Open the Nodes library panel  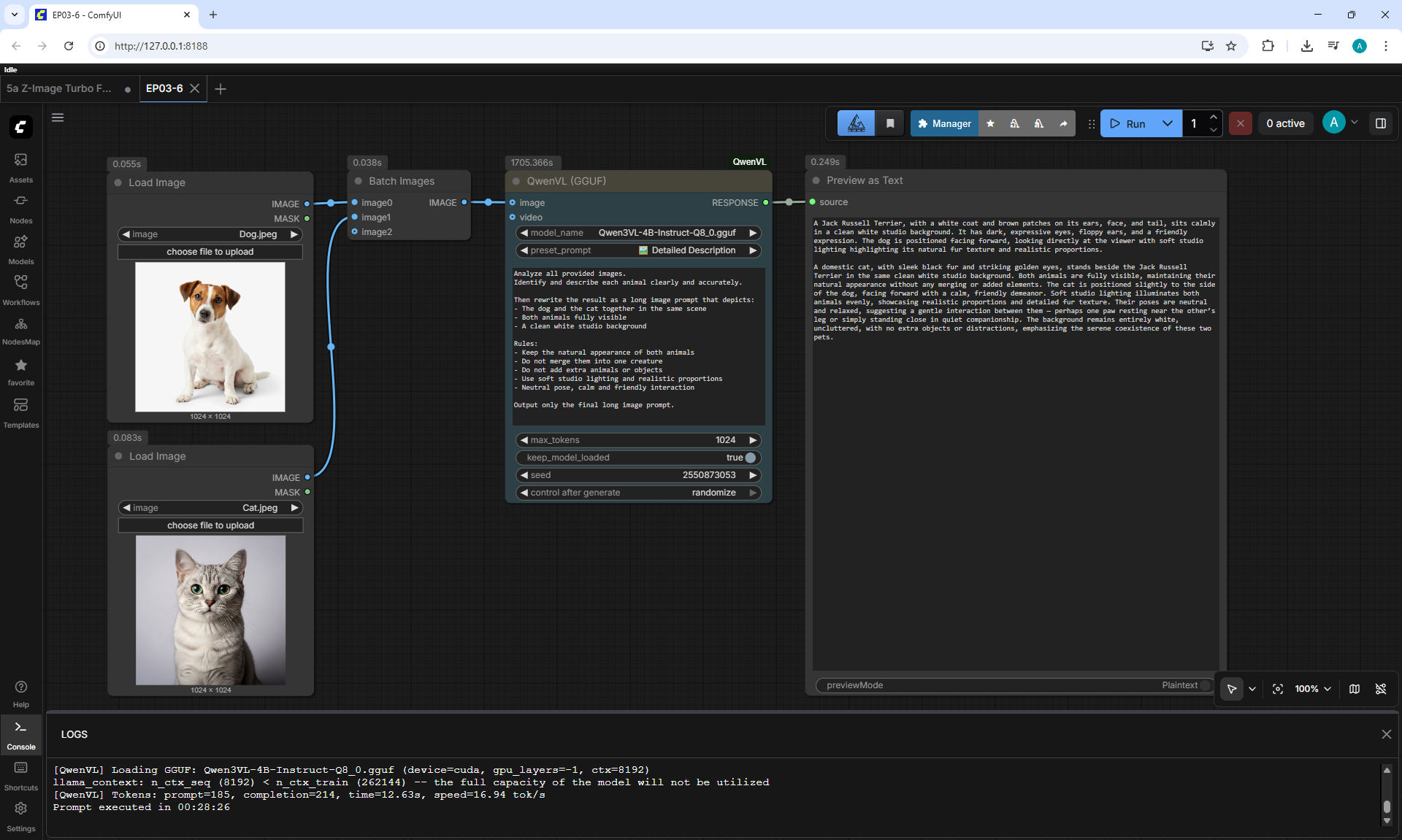click(x=20, y=209)
